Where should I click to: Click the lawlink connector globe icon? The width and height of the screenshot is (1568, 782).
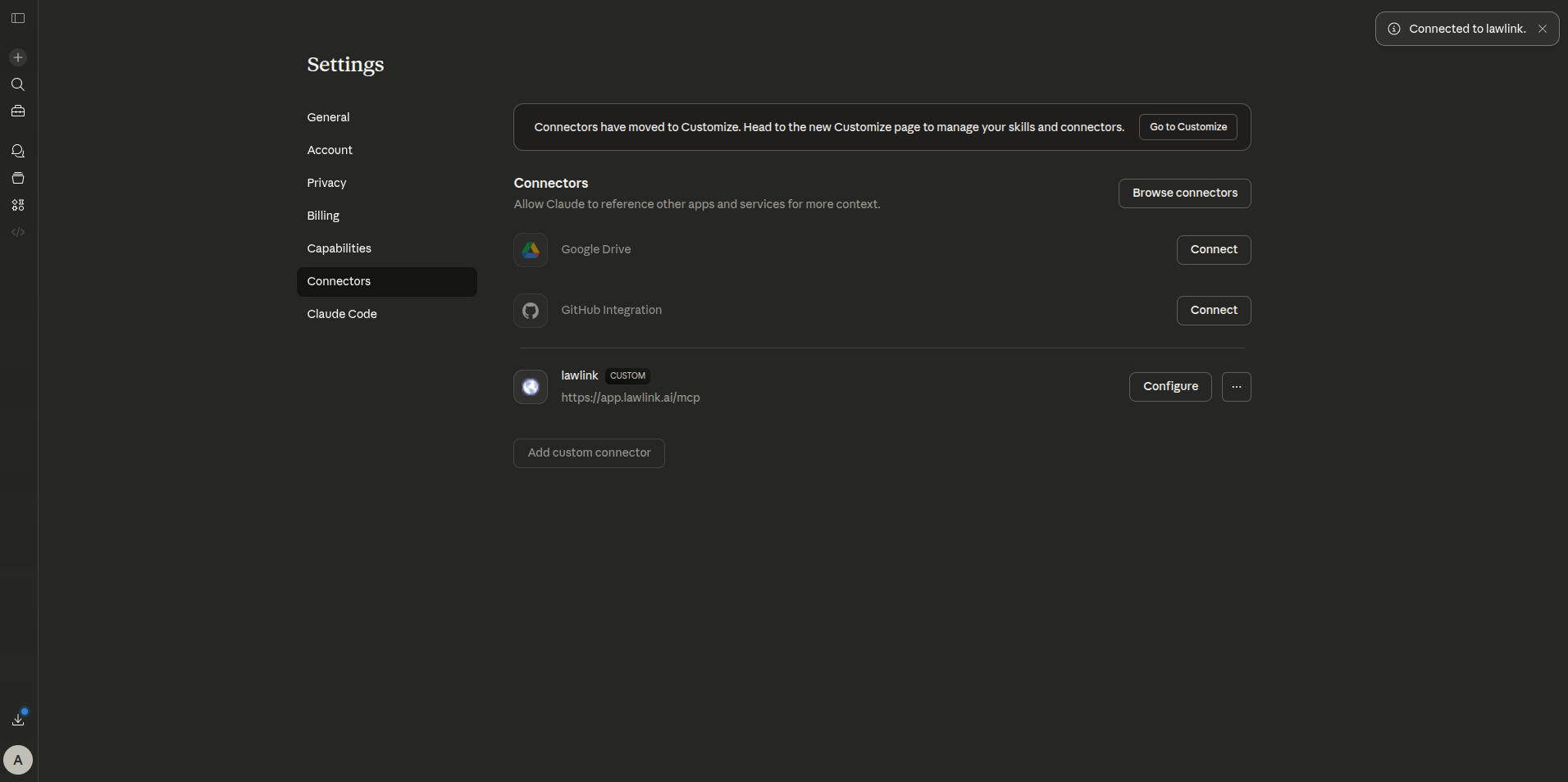pyautogui.click(x=531, y=387)
